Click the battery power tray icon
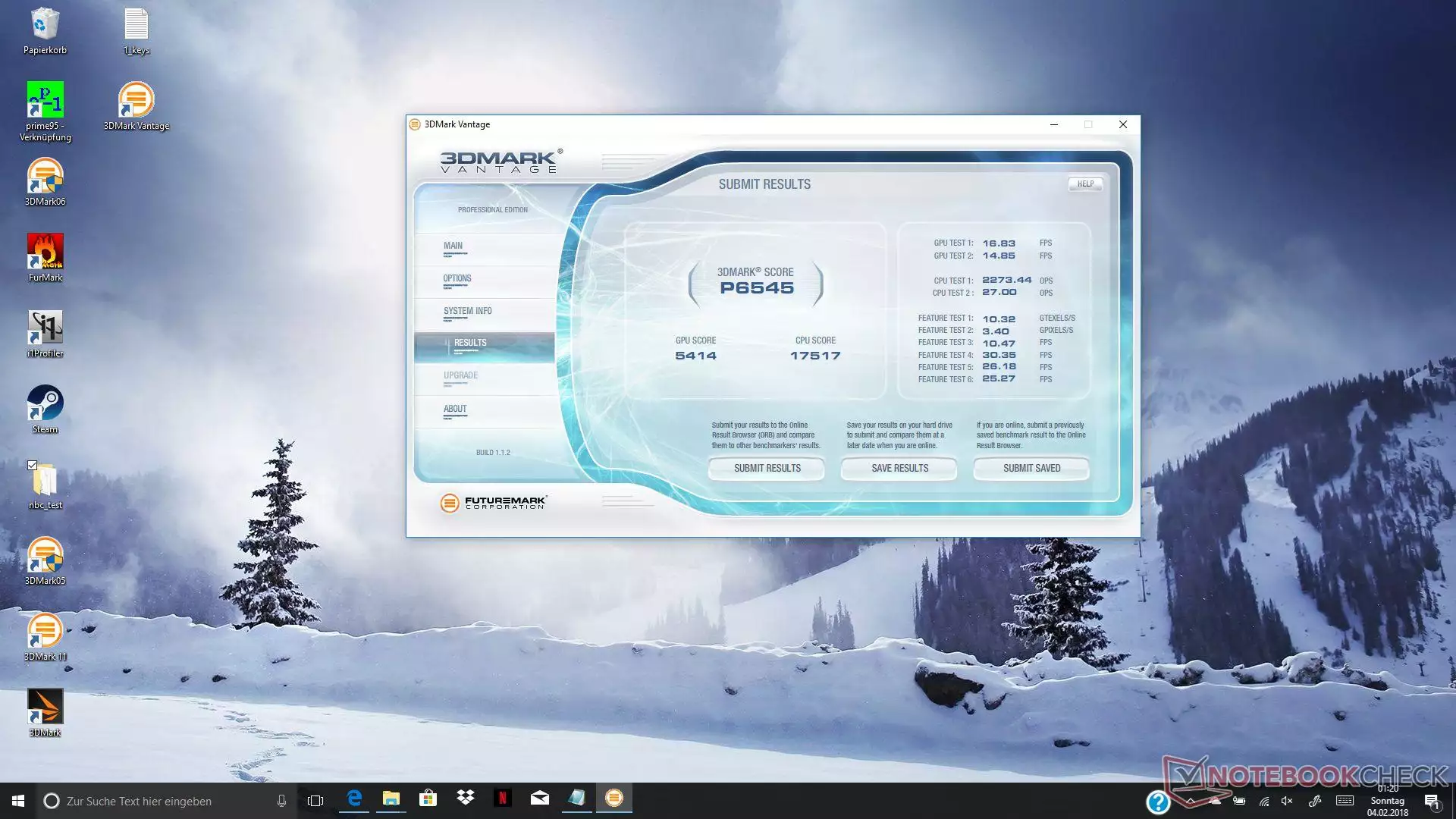Screen dimensions: 1456x819 click(x=1239, y=801)
